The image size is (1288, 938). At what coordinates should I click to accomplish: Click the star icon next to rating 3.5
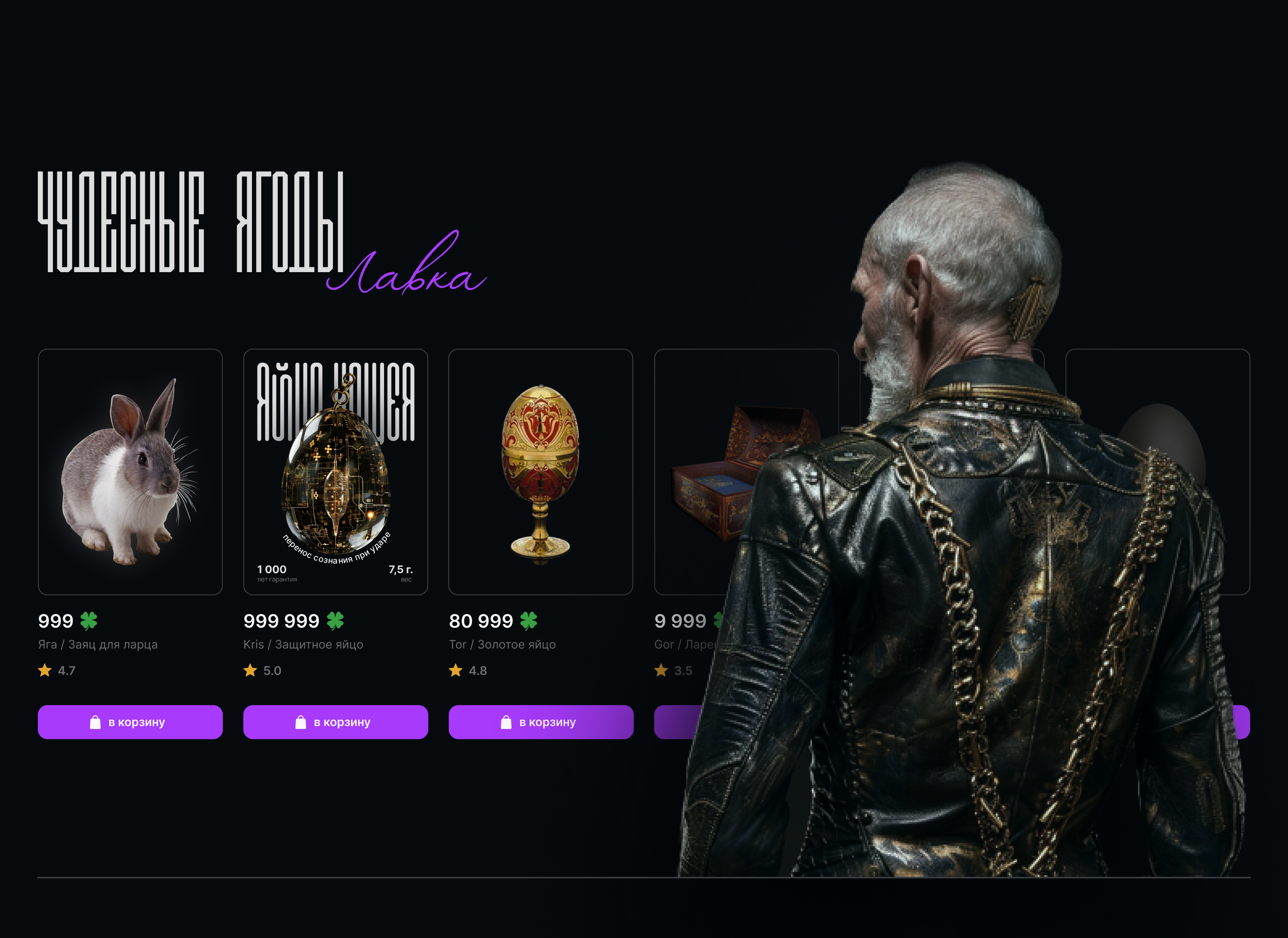tap(661, 670)
